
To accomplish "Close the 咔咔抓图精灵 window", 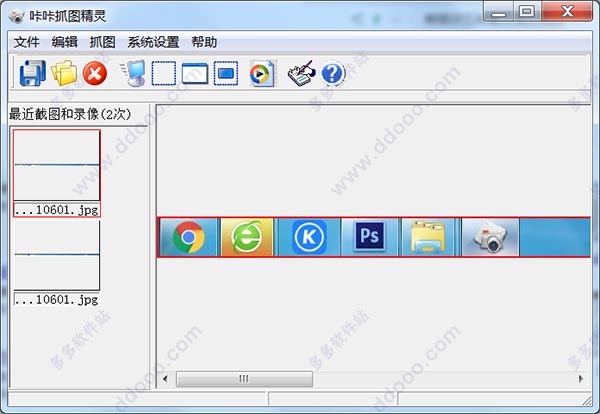I will click(x=567, y=11).
